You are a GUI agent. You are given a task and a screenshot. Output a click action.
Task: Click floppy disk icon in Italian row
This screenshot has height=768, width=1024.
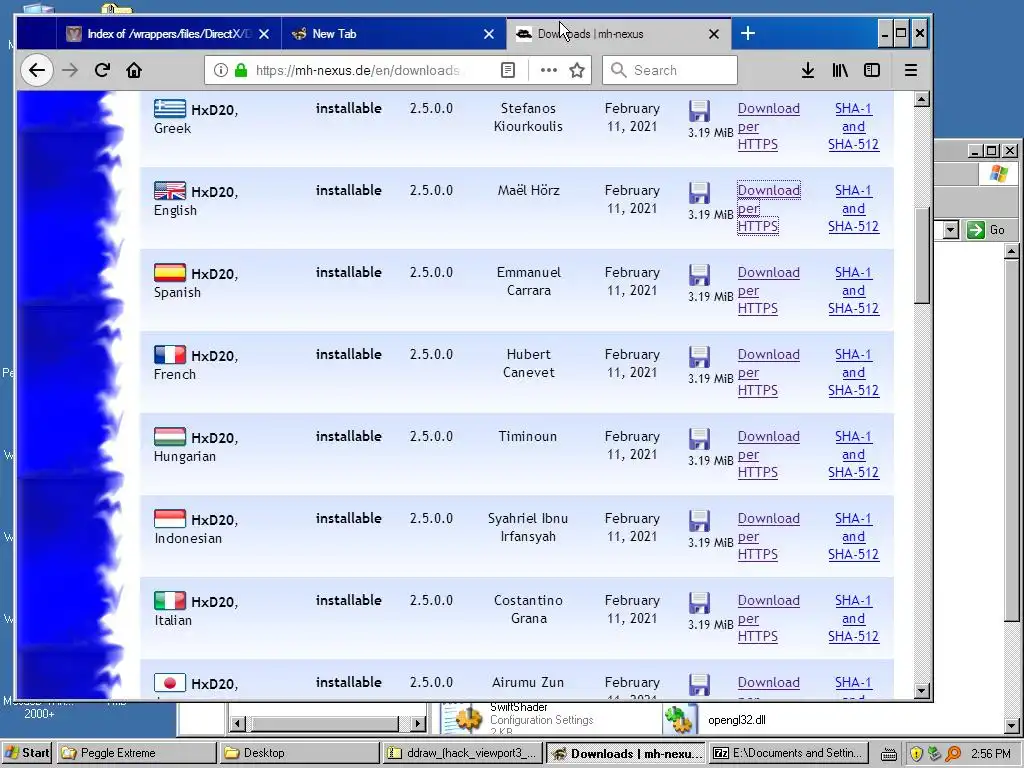click(x=699, y=603)
